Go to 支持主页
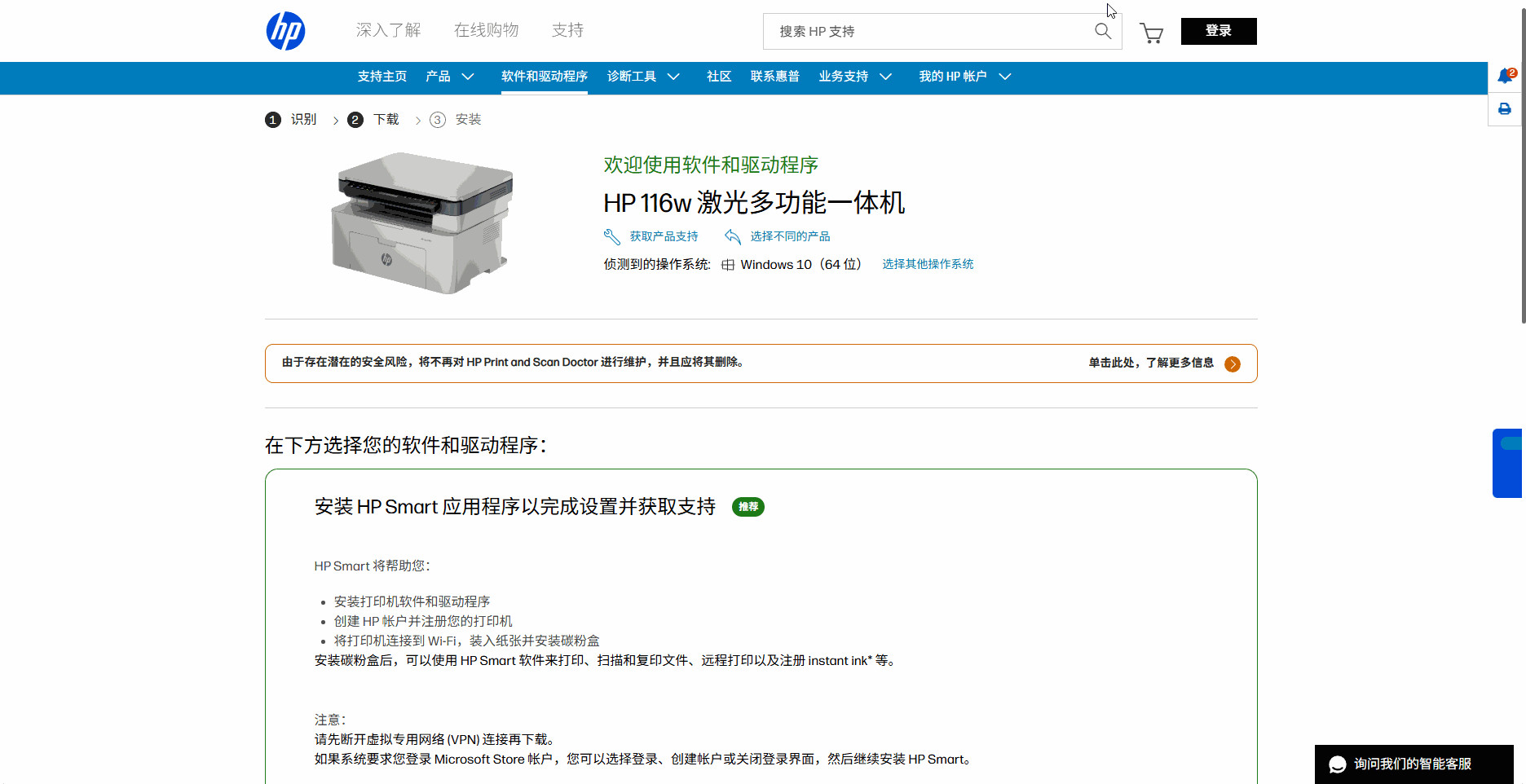Screen dimensions: 1526x784 point(381,77)
